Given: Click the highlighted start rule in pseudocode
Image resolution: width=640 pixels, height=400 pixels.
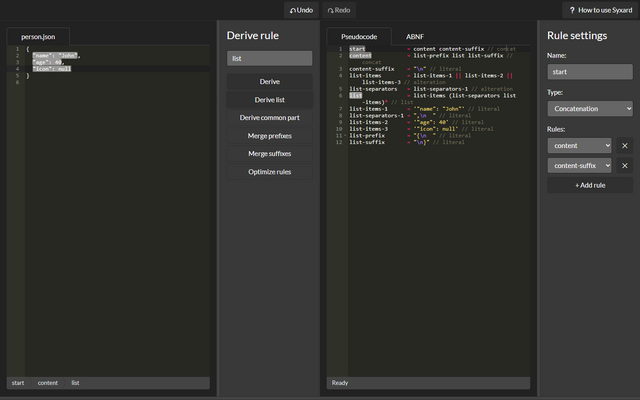Looking at the screenshot, I should [x=357, y=49].
